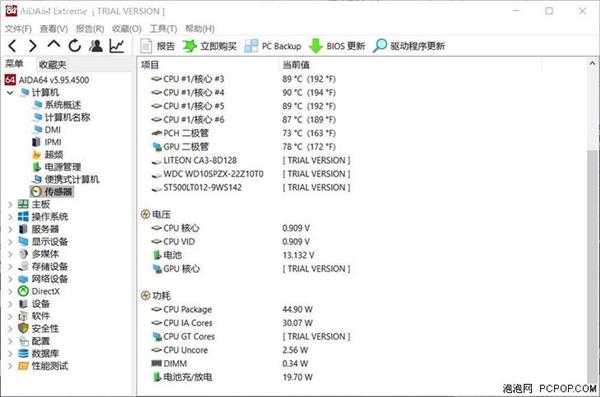Open PC Backup from the toolbar
The height and width of the screenshot is (397, 600).
click(x=273, y=46)
